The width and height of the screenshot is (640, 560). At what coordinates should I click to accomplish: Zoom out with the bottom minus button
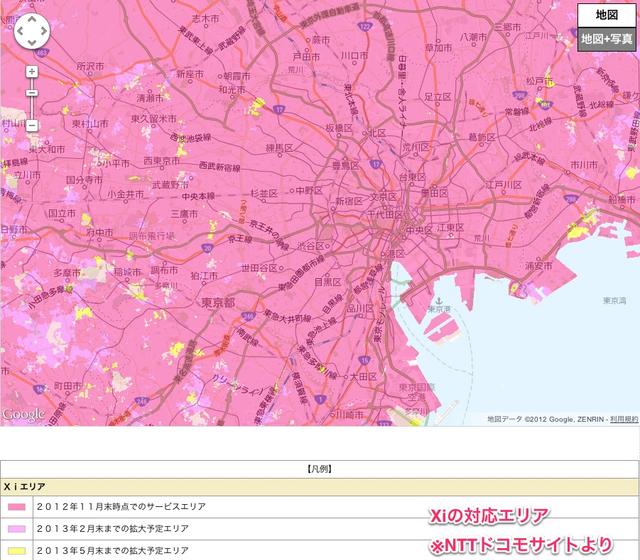click(x=32, y=125)
